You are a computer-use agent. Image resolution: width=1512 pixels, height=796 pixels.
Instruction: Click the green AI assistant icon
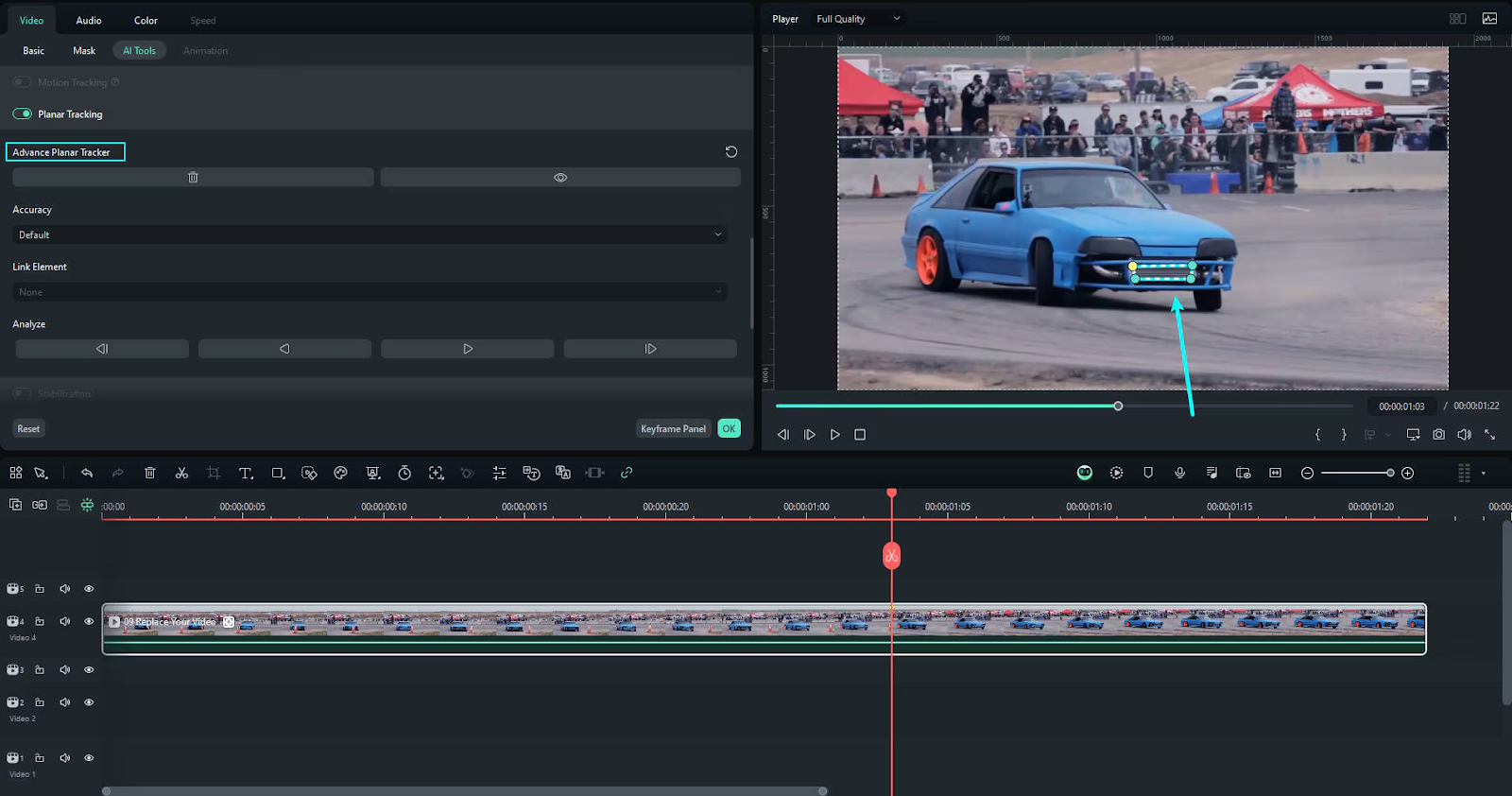(1085, 473)
